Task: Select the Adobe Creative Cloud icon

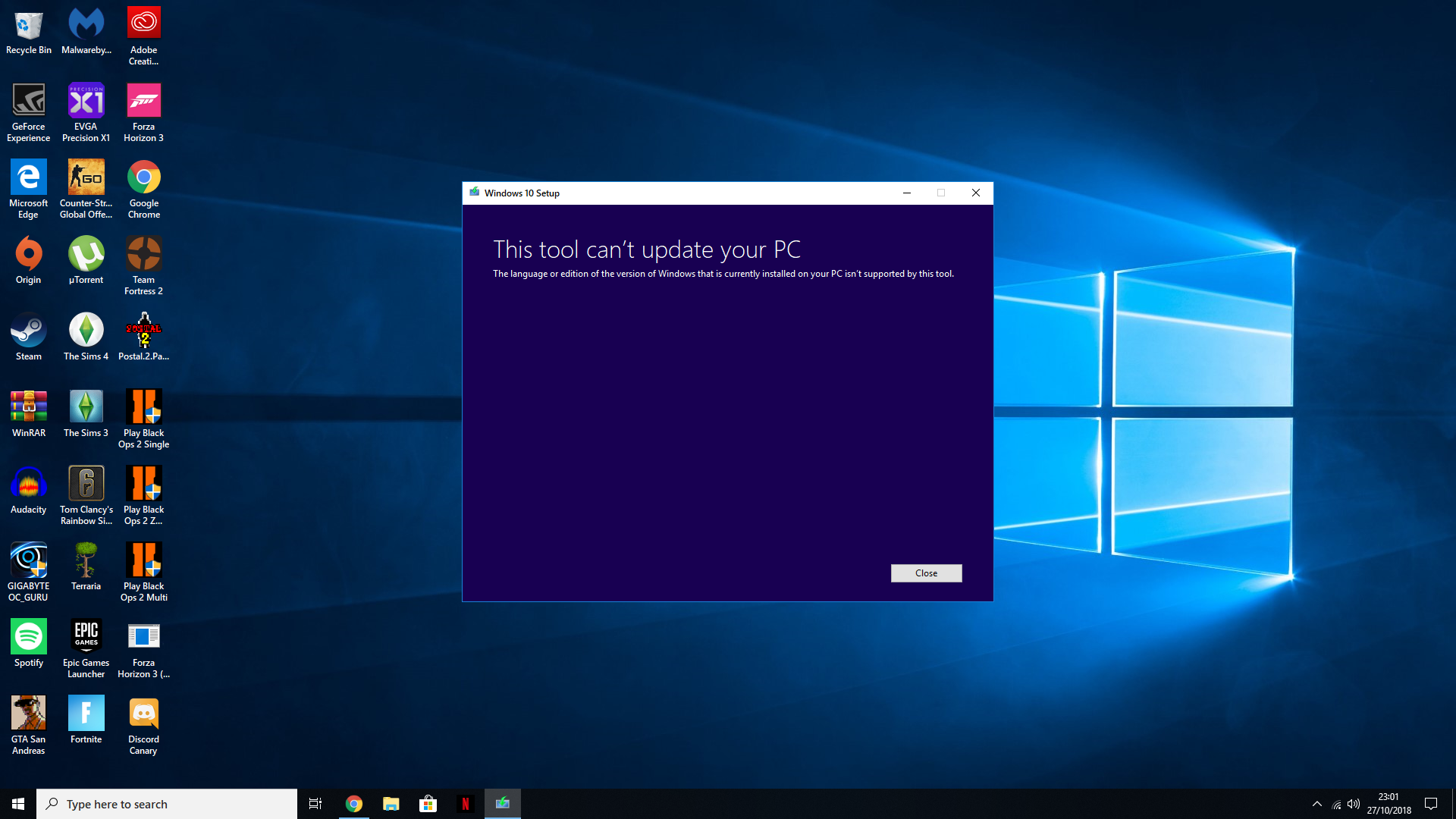Action: coord(144,36)
